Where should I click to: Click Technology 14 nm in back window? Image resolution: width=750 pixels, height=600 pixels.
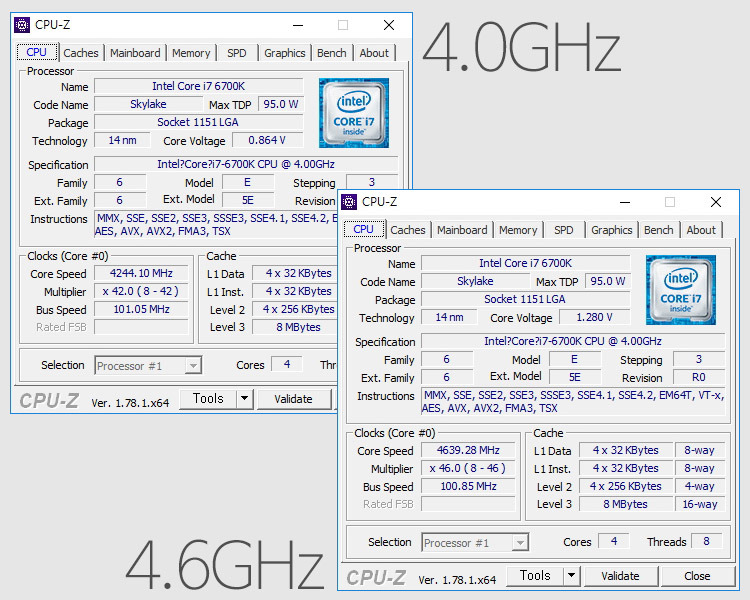(122, 140)
